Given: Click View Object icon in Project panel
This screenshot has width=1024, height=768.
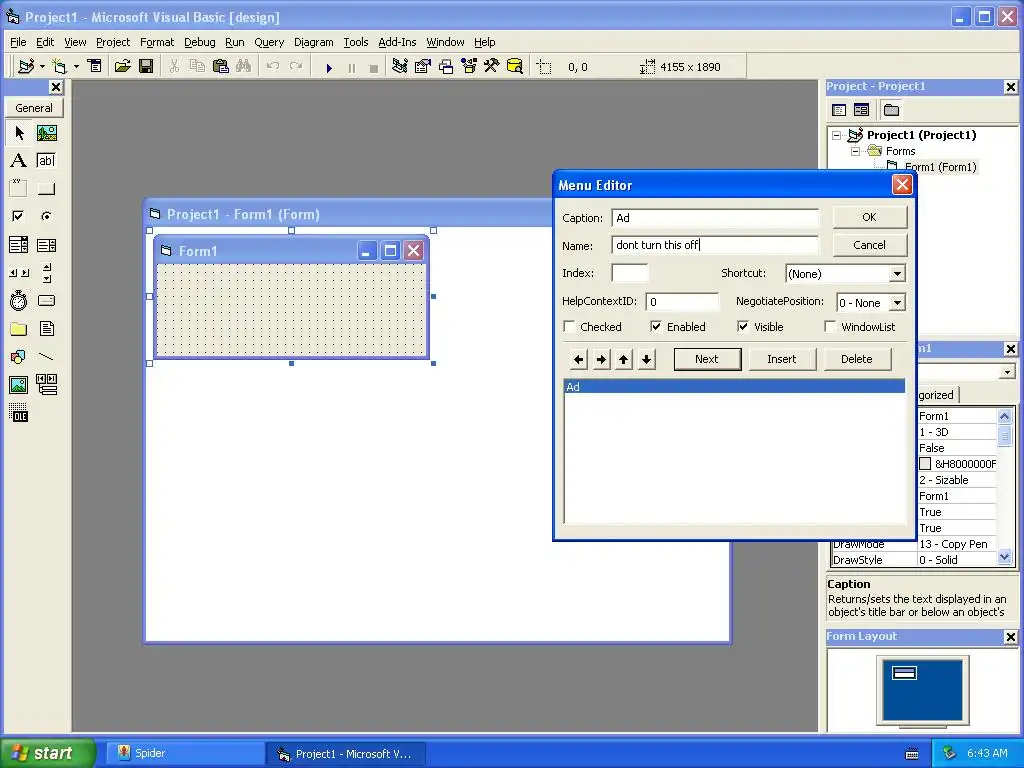Looking at the screenshot, I should pos(861,110).
